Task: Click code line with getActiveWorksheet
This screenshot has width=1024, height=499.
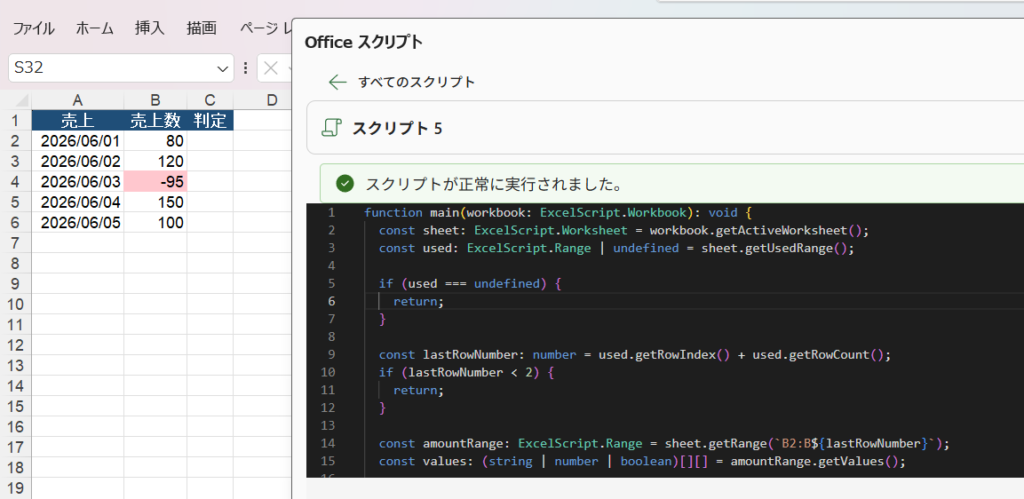Action: click(624, 231)
